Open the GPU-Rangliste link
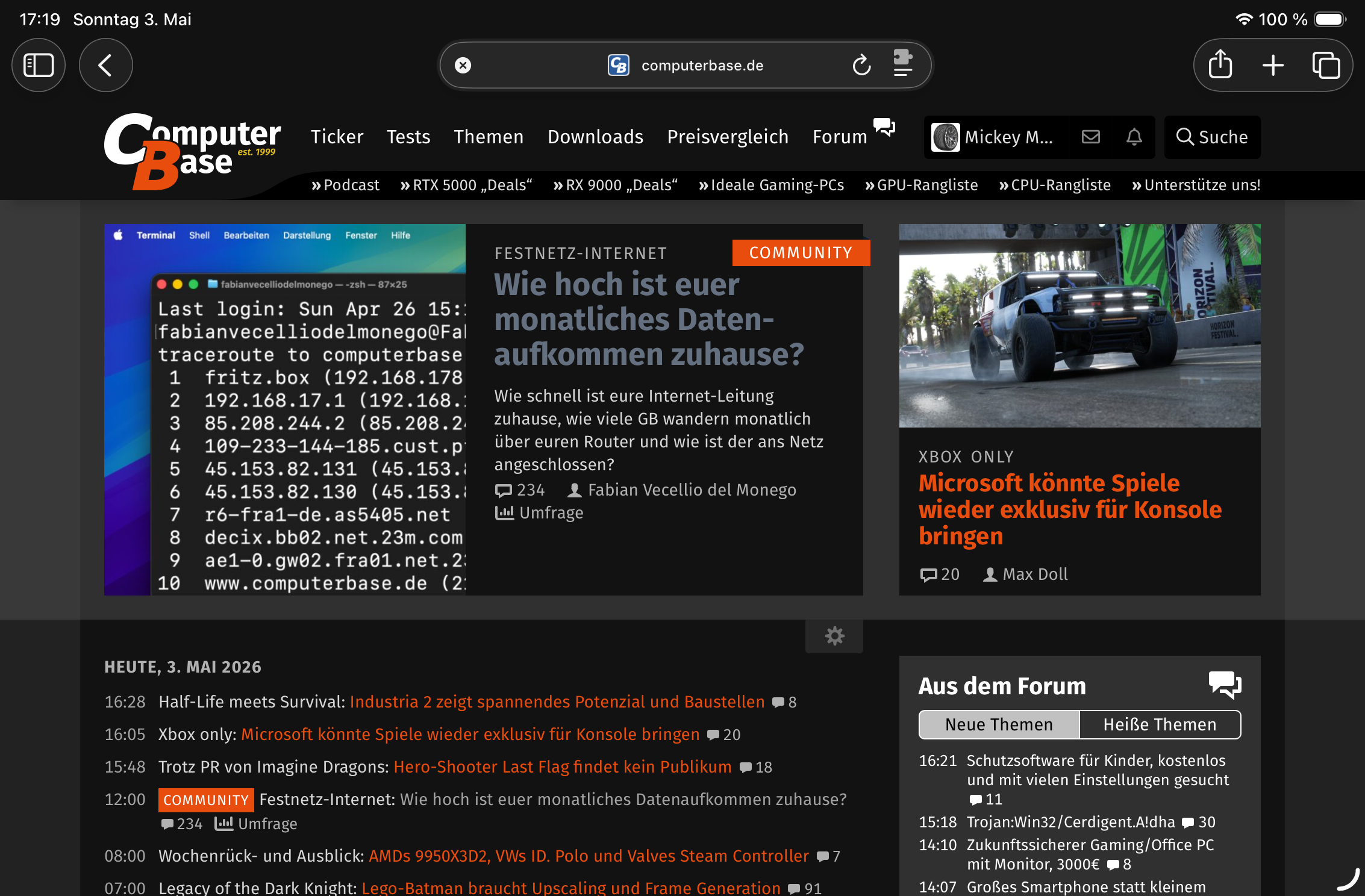Image resolution: width=1365 pixels, height=896 pixels. (x=921, y=185)
